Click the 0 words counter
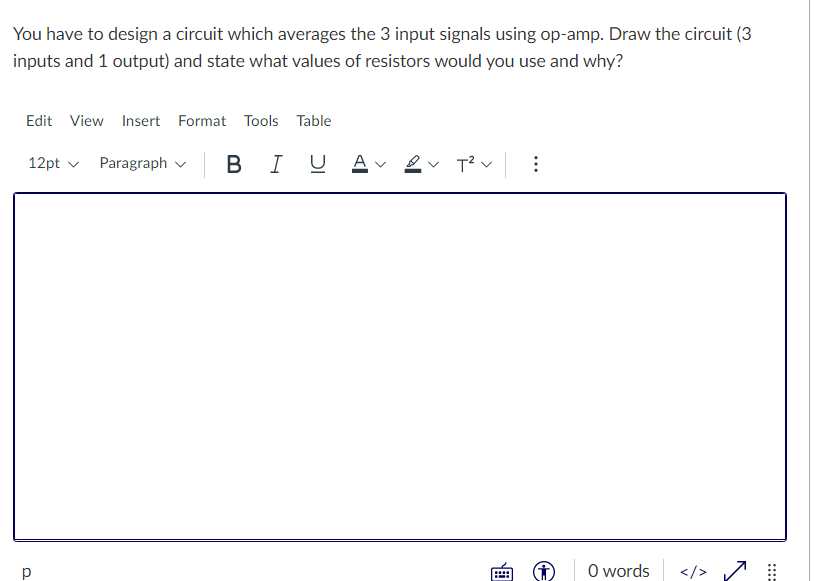This screenshot has width=819, height=581. (x=617, y=571)
